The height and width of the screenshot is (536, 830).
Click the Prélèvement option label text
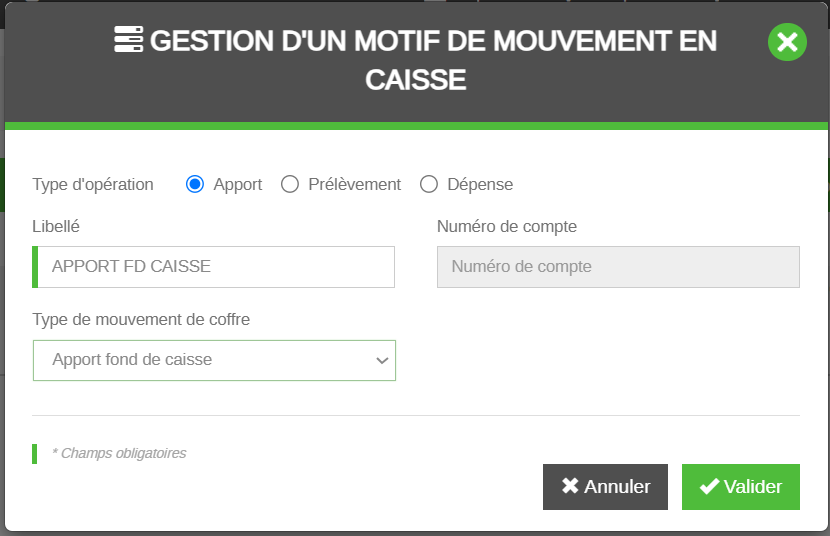pyautogui.click(x=354, y=184)
